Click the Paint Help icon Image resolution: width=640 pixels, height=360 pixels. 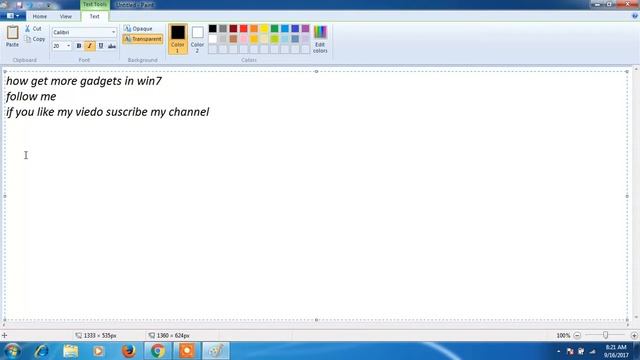point(635,16)
